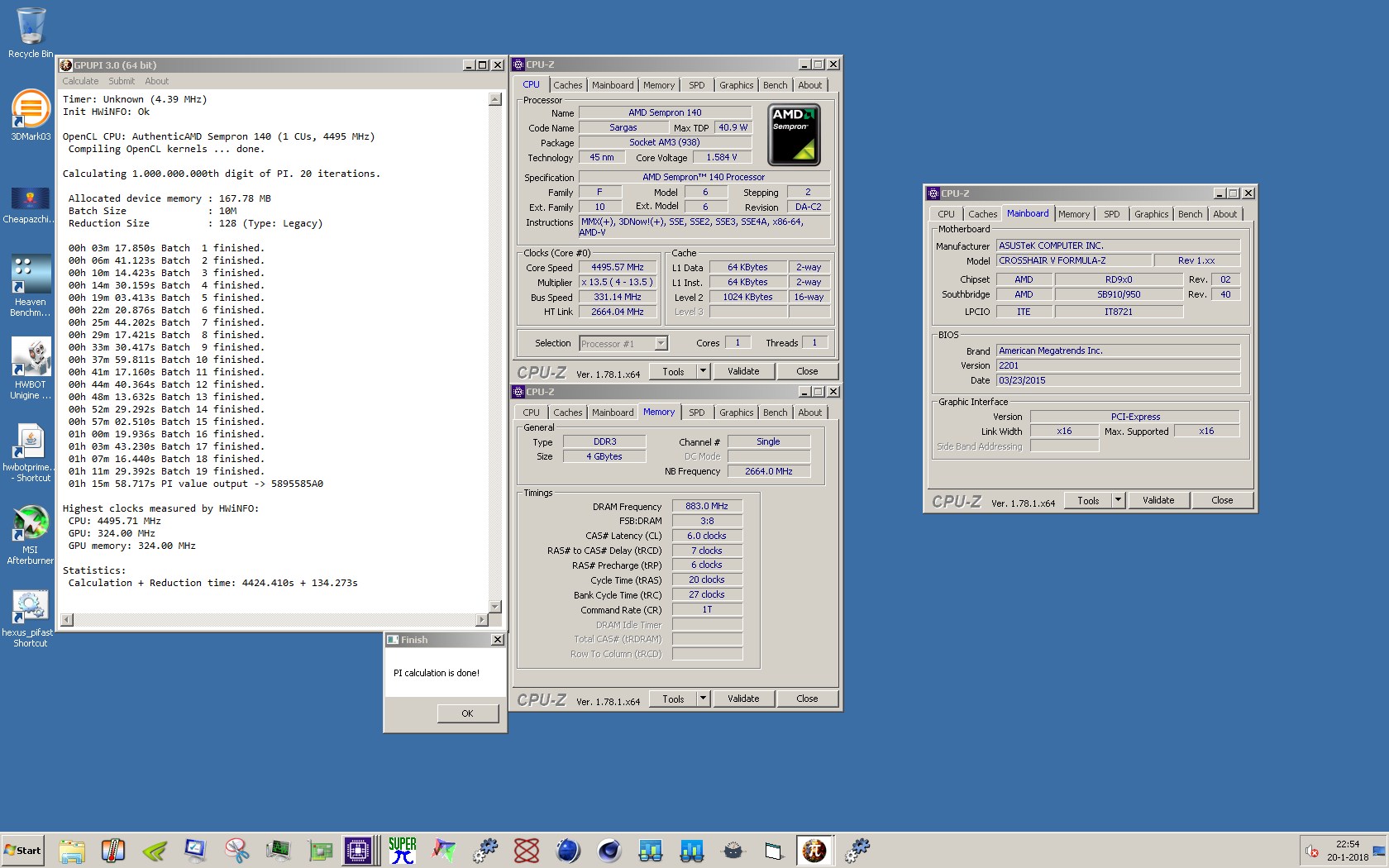
Task: Click the Core Speed value 4495.57 MHz
Action: click(617, 268)
